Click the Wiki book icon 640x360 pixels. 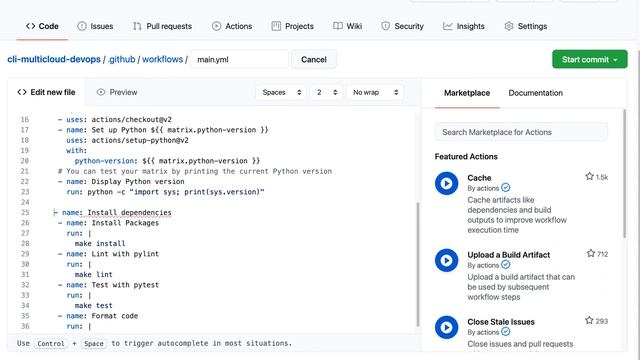coord(338,26)
